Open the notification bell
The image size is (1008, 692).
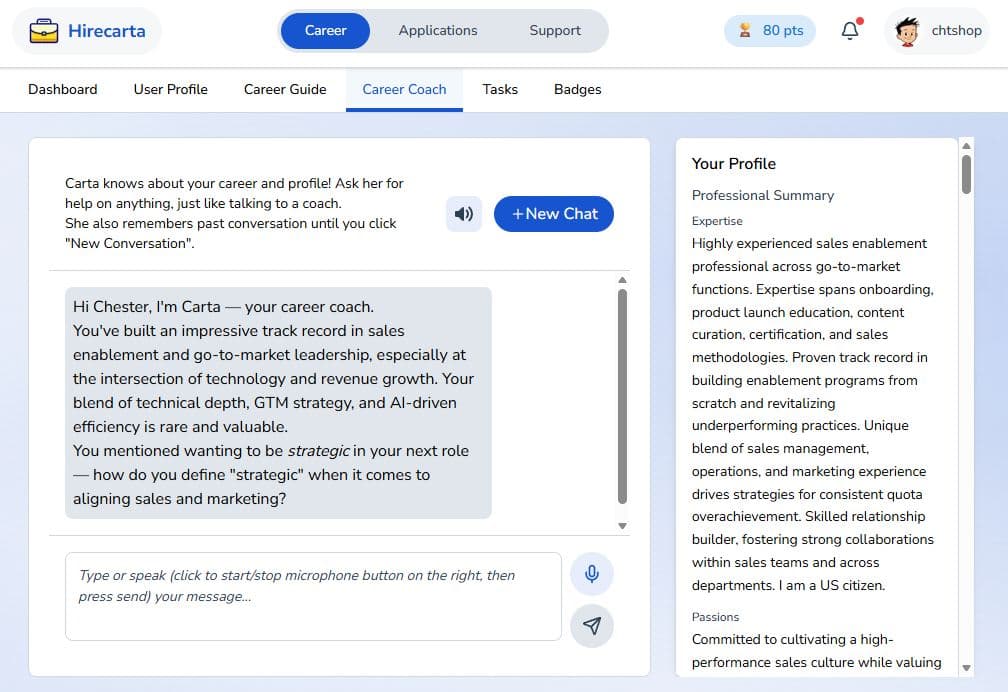pyautogui.click(x=848, y=31)
